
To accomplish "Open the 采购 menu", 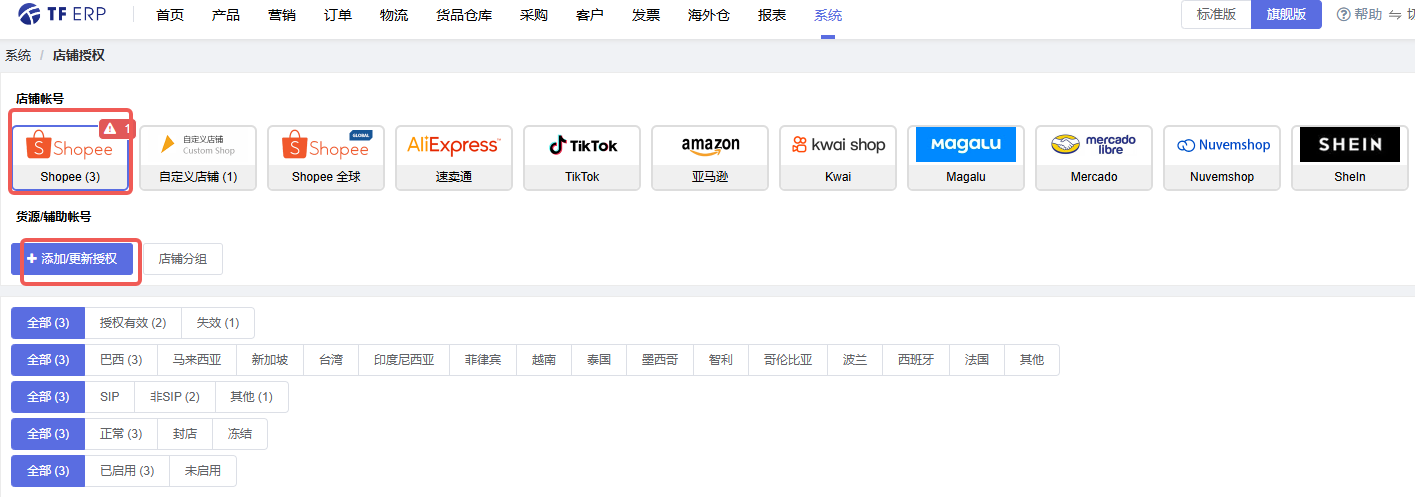I will [534, 15].
